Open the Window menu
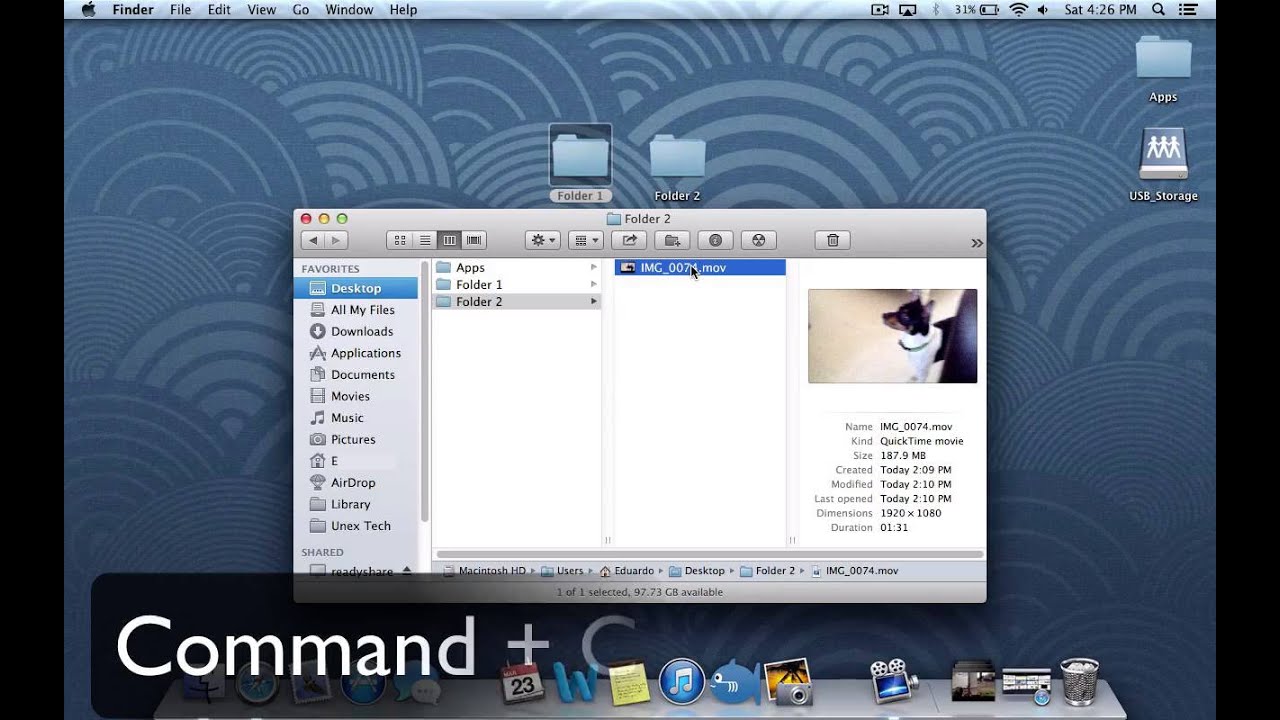 pos(349,10)
